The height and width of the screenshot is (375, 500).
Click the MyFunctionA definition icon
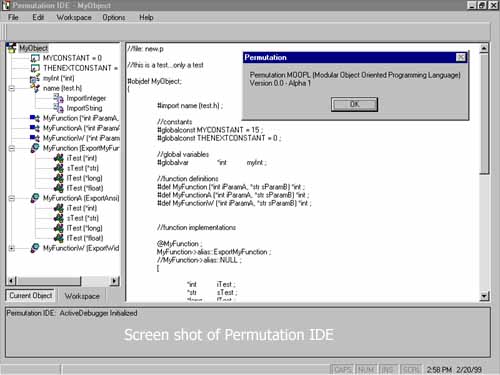tap(35, 128)
